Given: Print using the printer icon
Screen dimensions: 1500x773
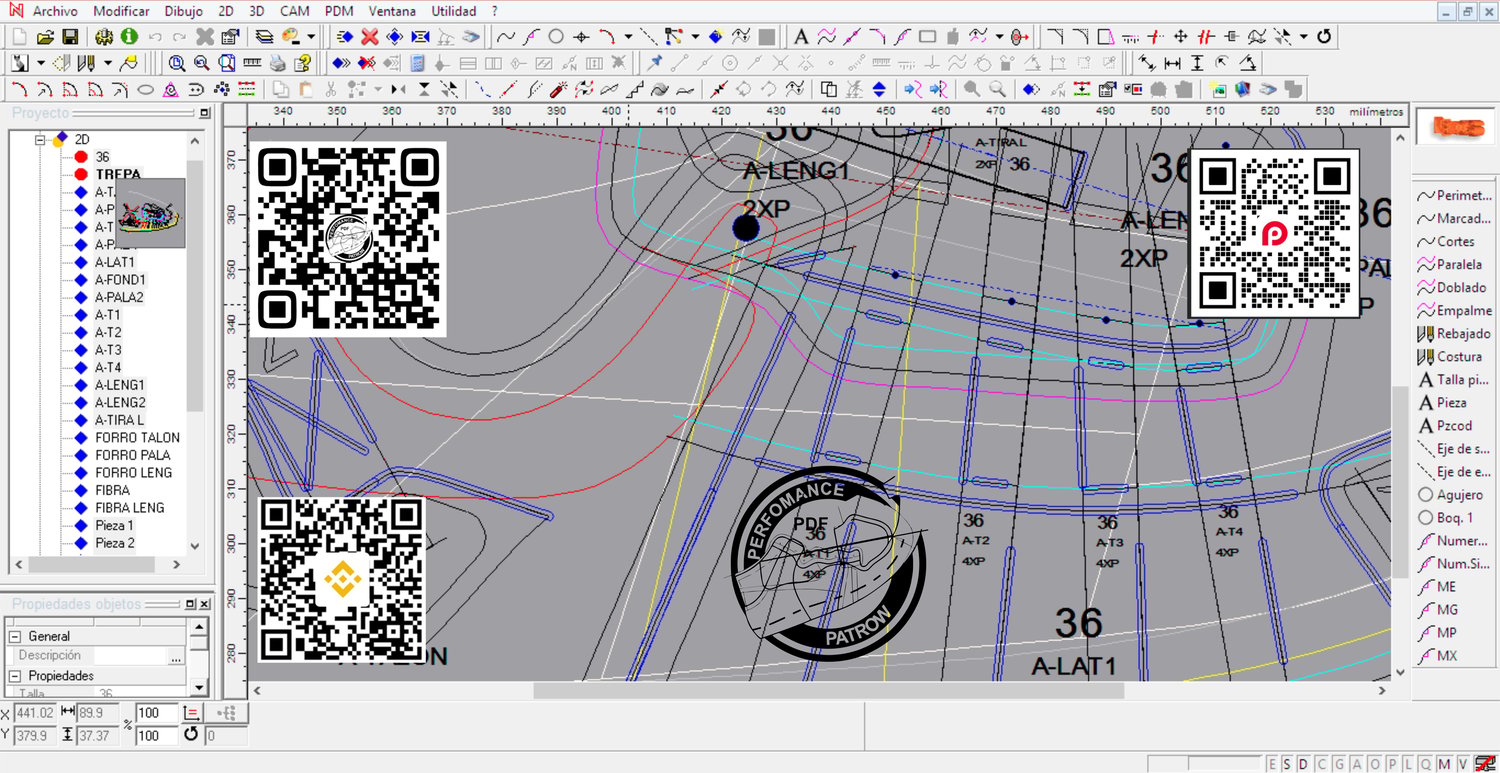Looking at the screenshot, I should coord(277,63).
